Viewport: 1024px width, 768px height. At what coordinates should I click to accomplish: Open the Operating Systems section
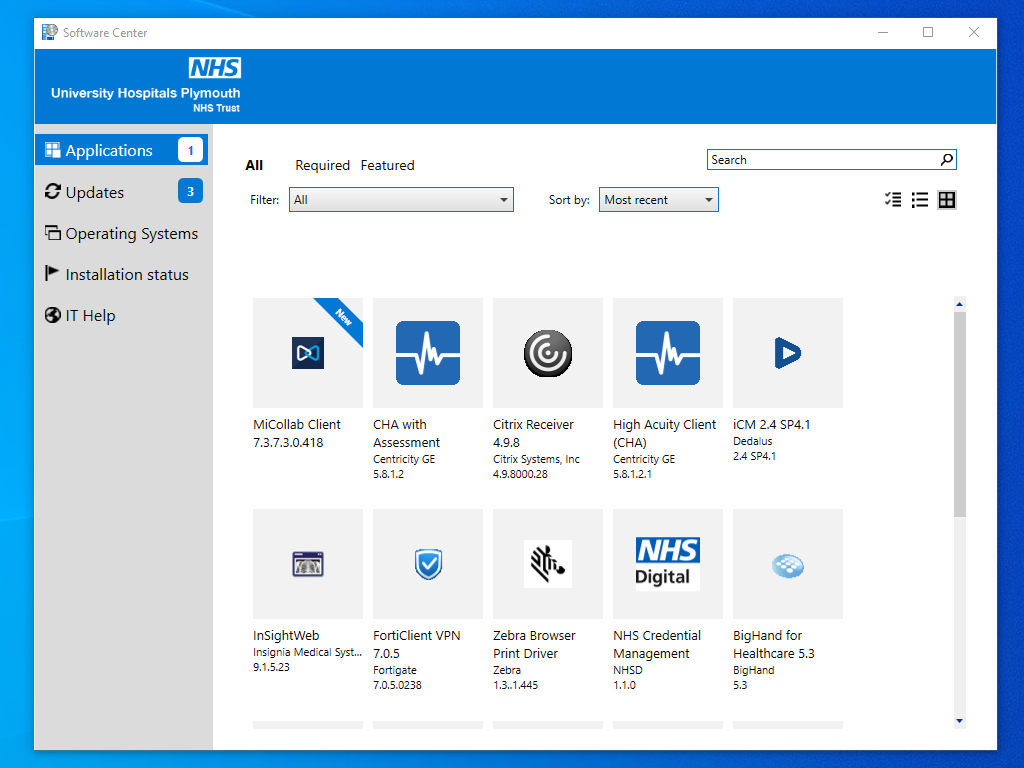tap(121, 233)
